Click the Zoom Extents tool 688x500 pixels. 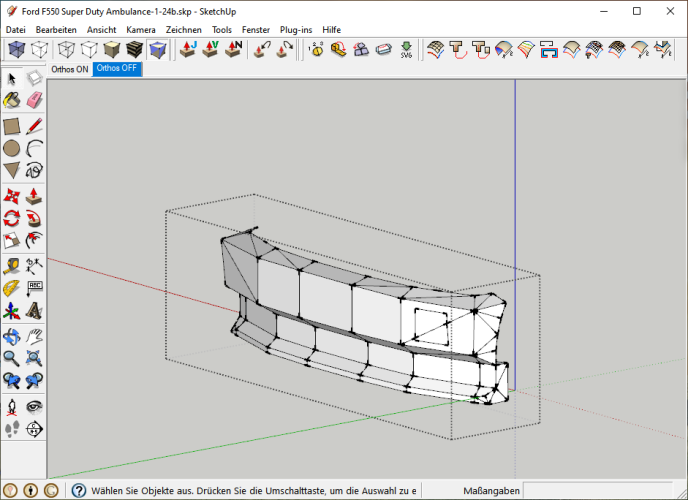[34, 358]
